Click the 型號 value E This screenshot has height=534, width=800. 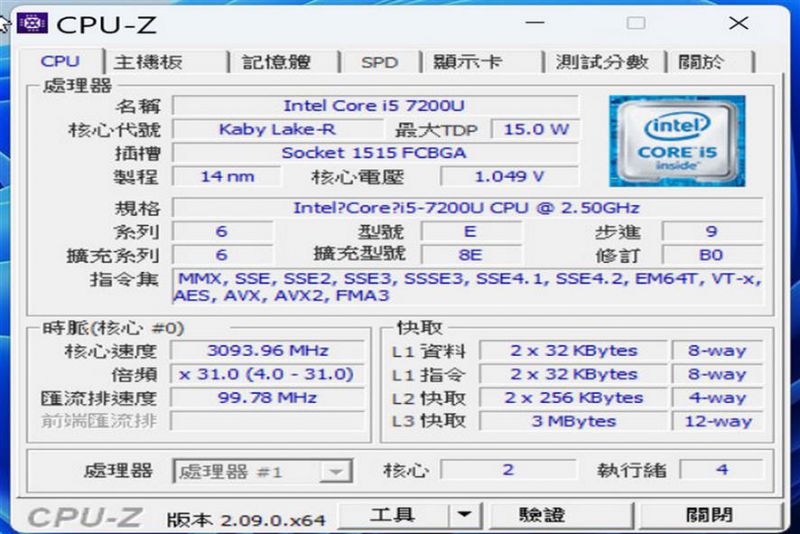point(471,231)
